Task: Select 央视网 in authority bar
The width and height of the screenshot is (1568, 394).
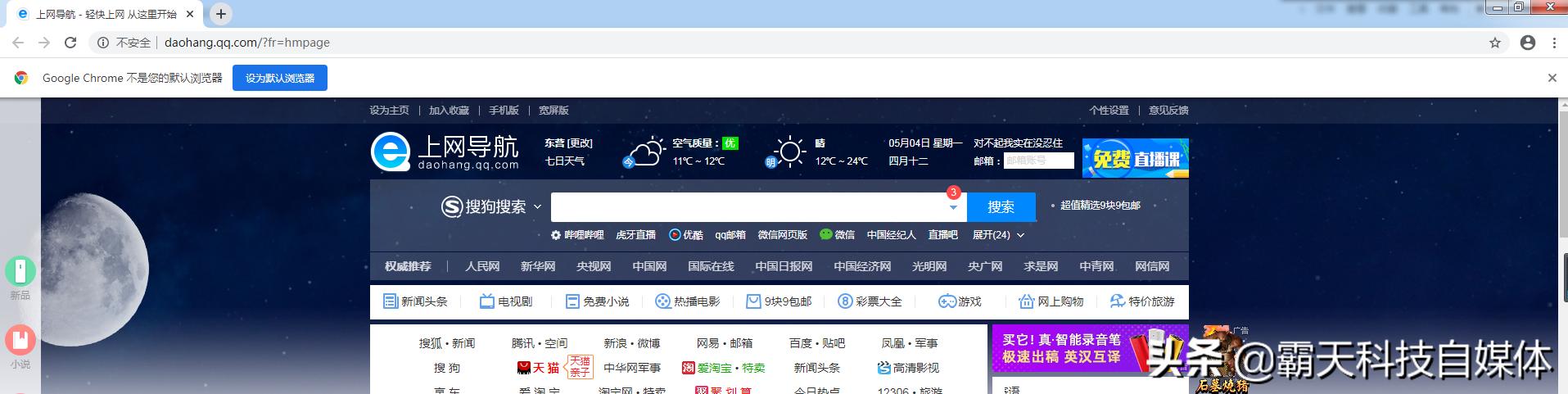Action: pos(594,266)
